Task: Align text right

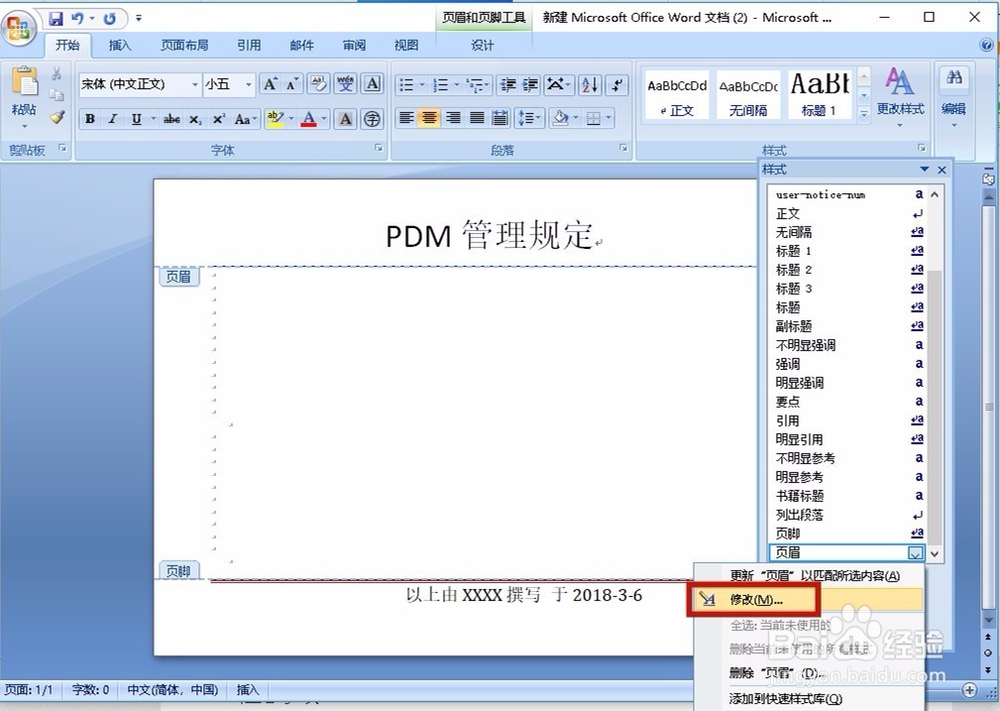Action: (453, 118)
